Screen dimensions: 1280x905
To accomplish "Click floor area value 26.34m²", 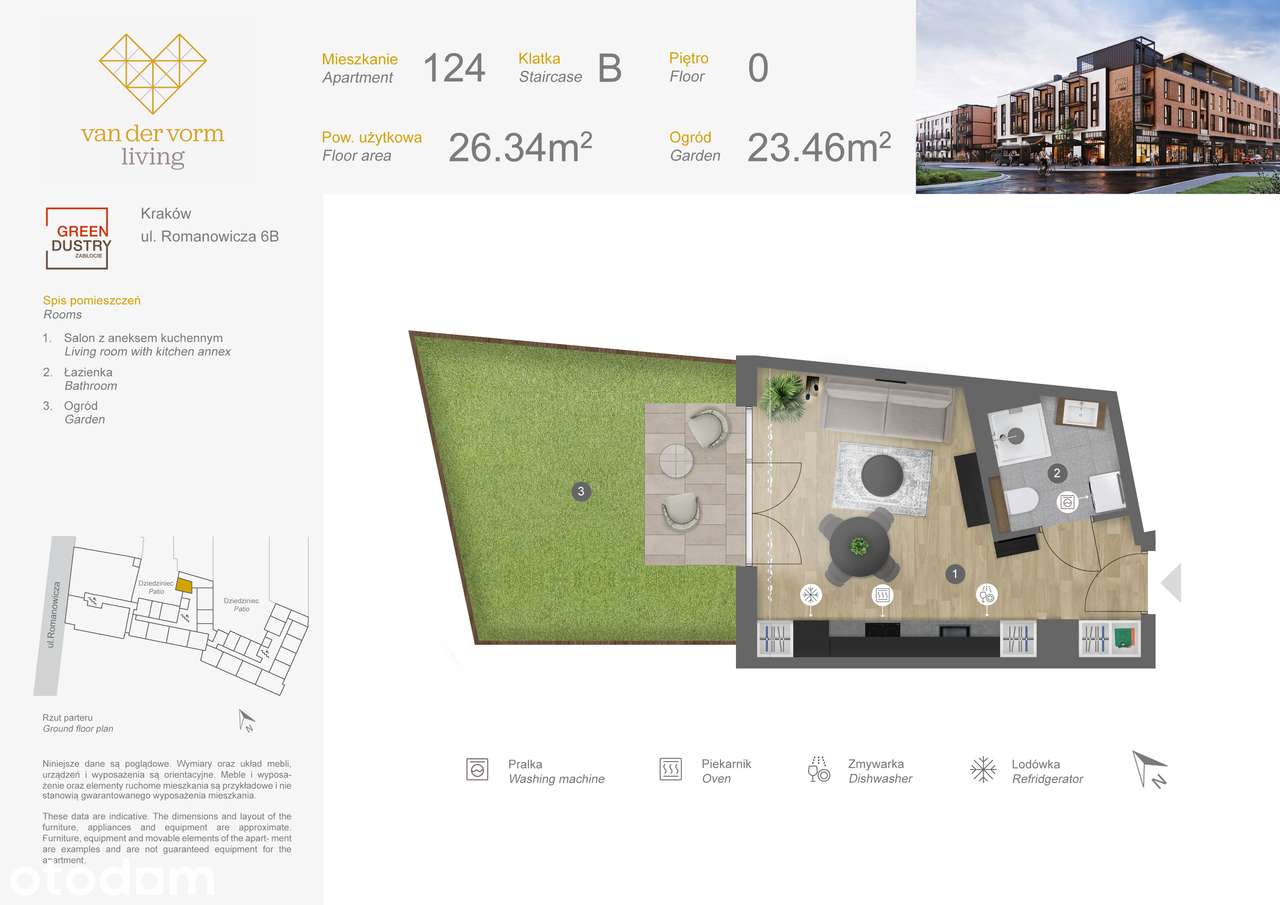I will pos(520,147).
